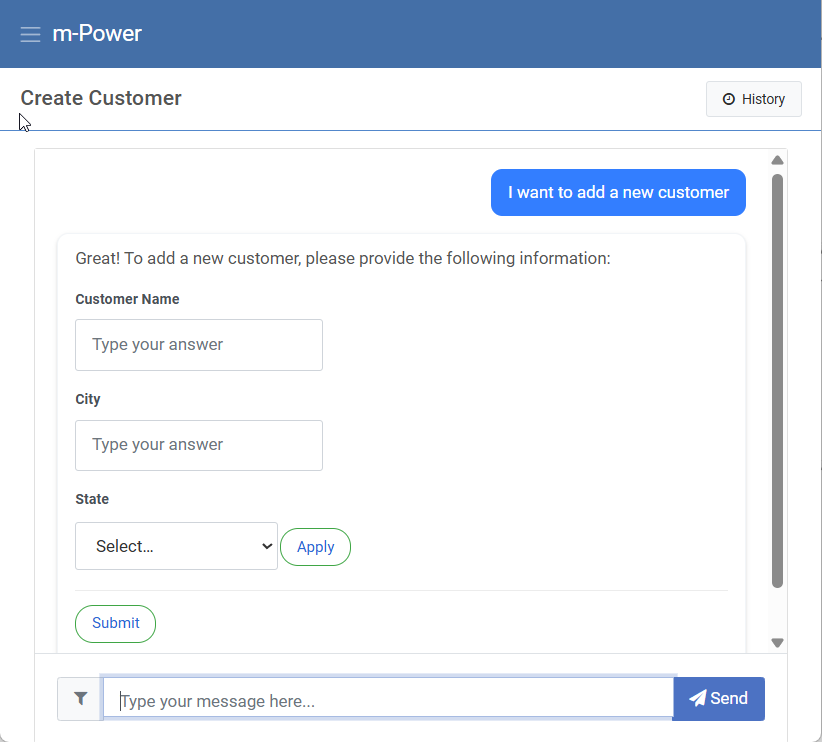Open the hamburger navigation menu
Viewport: 822px width, 742px height.
30,34
